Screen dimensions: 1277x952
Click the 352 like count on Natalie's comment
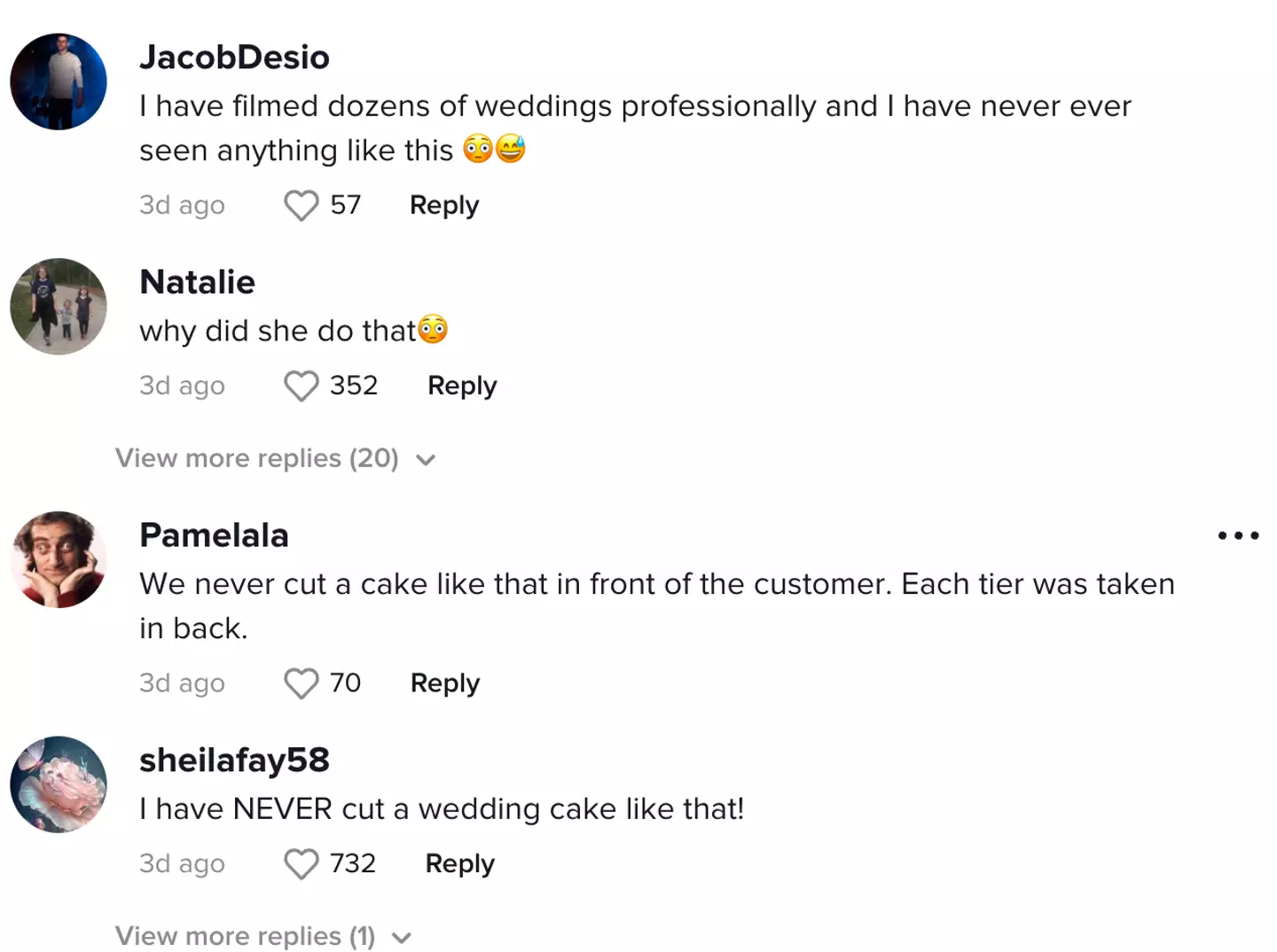click(x=353, y=386)
